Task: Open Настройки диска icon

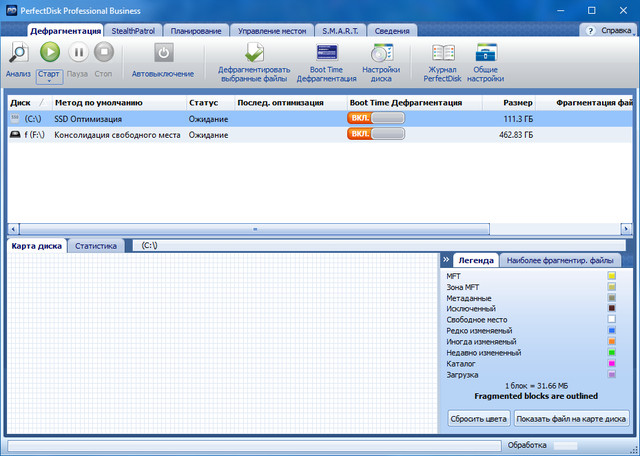Action: point(381,52)
